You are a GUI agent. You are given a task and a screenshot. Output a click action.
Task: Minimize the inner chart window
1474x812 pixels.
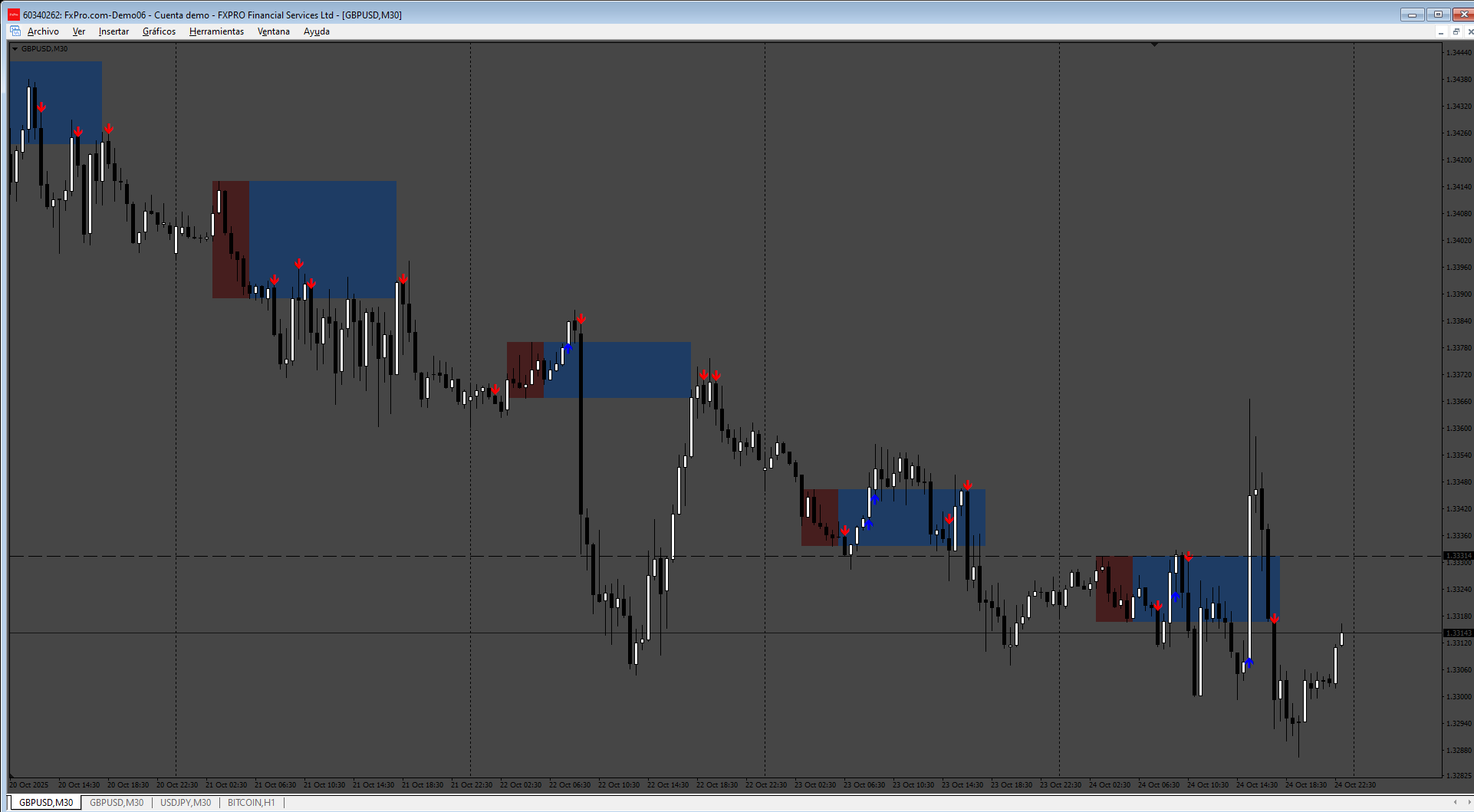click(1440, 31)
